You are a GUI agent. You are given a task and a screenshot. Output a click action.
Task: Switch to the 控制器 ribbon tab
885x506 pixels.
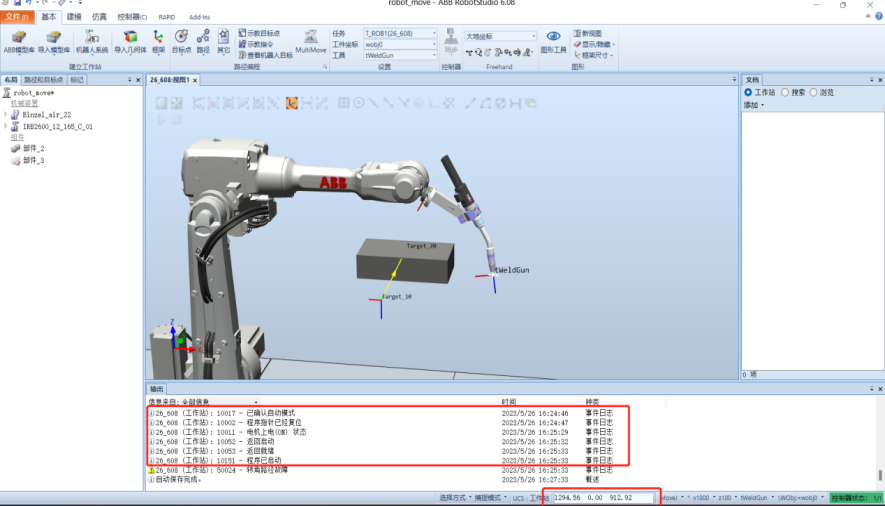pyautogui.click(x=132, y=17)
